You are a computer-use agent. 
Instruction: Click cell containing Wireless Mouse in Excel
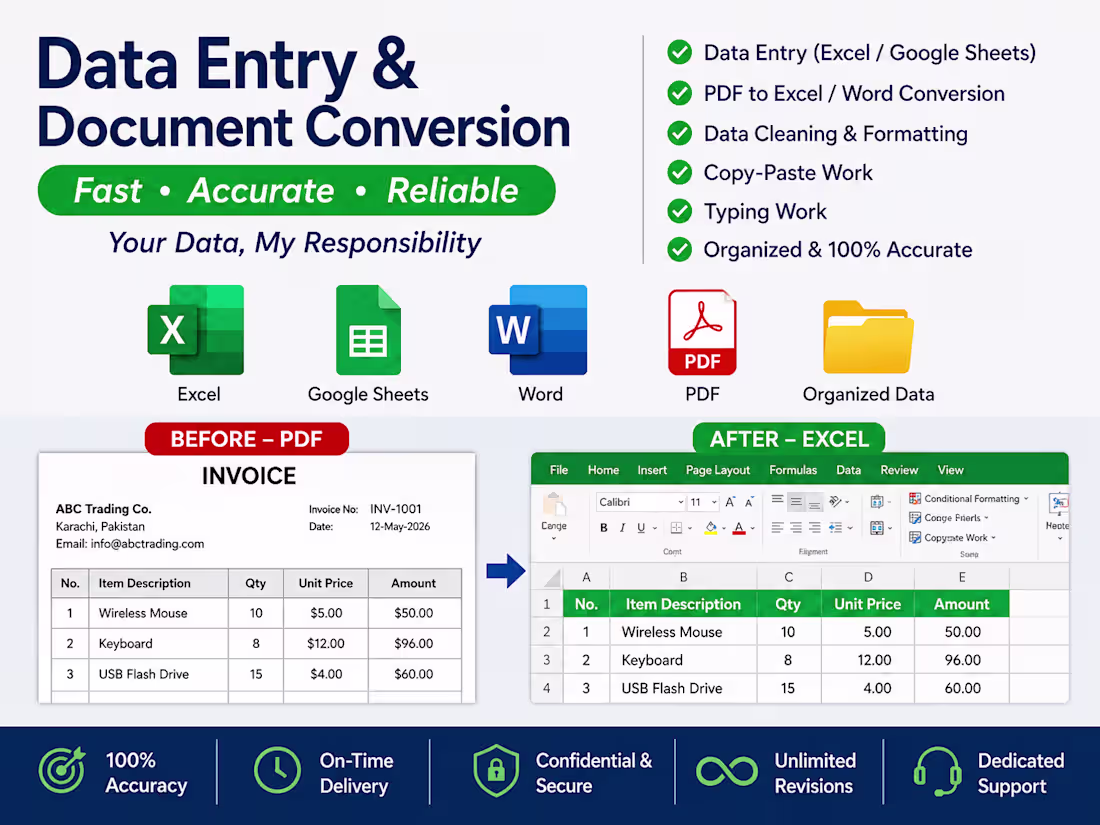click(683, 632)
